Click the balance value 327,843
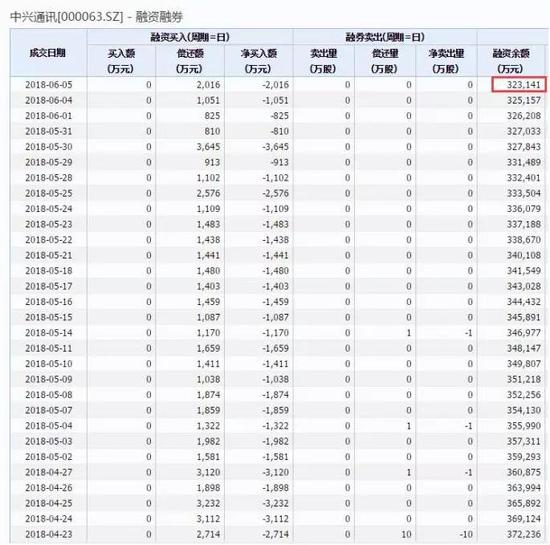This screenshot has width=550, height=545. [523, 147]
